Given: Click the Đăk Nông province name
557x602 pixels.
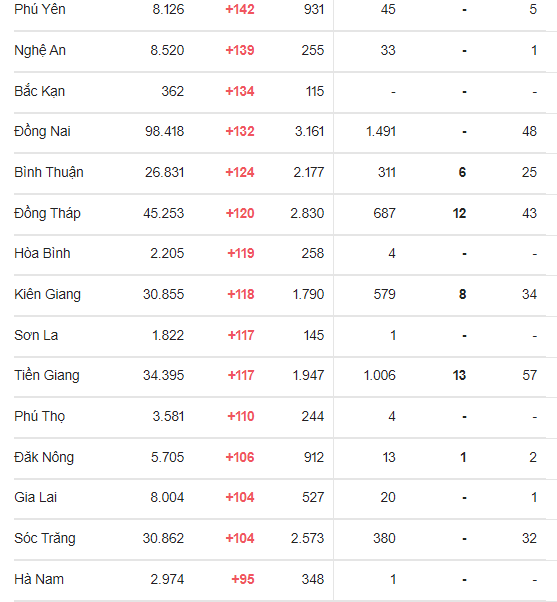Looking at the screenshot, I should tap(44, 457).
